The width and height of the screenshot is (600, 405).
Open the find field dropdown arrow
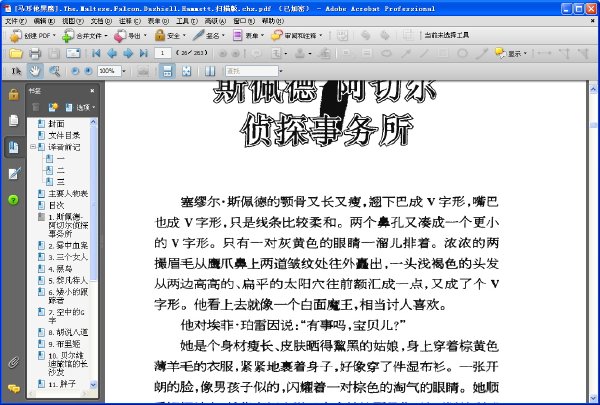pyautogui.click(x=281, y=71)
